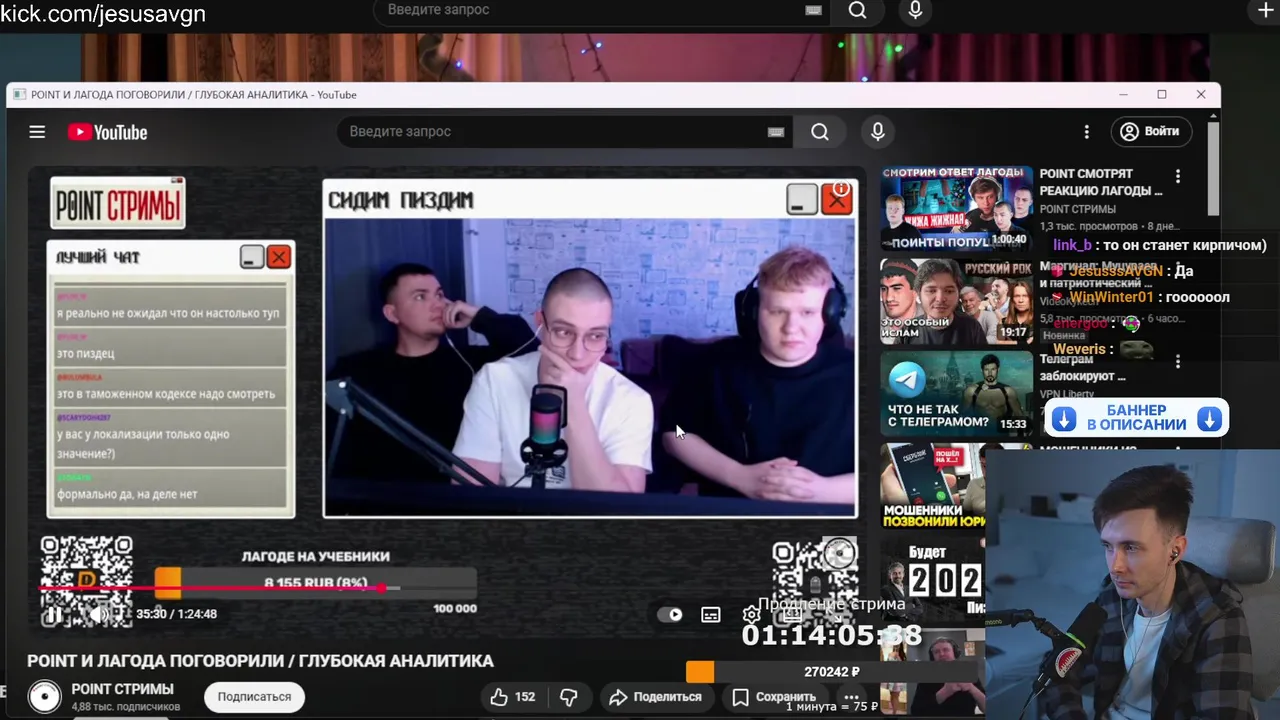
Task: Open the POINT СТРИМЫ channel avatar below video
Action: pos(44,697)
